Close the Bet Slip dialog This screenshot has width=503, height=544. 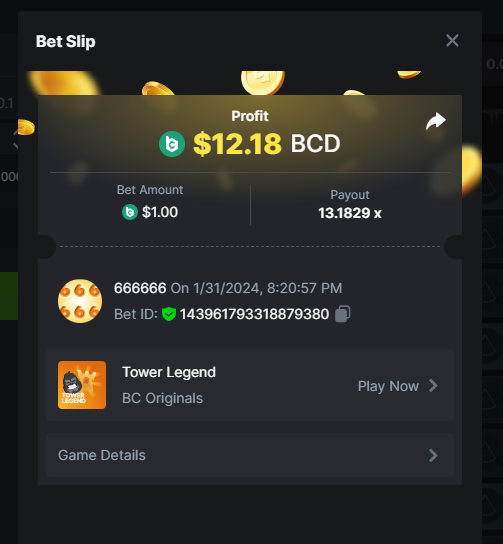[x=452, y=41]
